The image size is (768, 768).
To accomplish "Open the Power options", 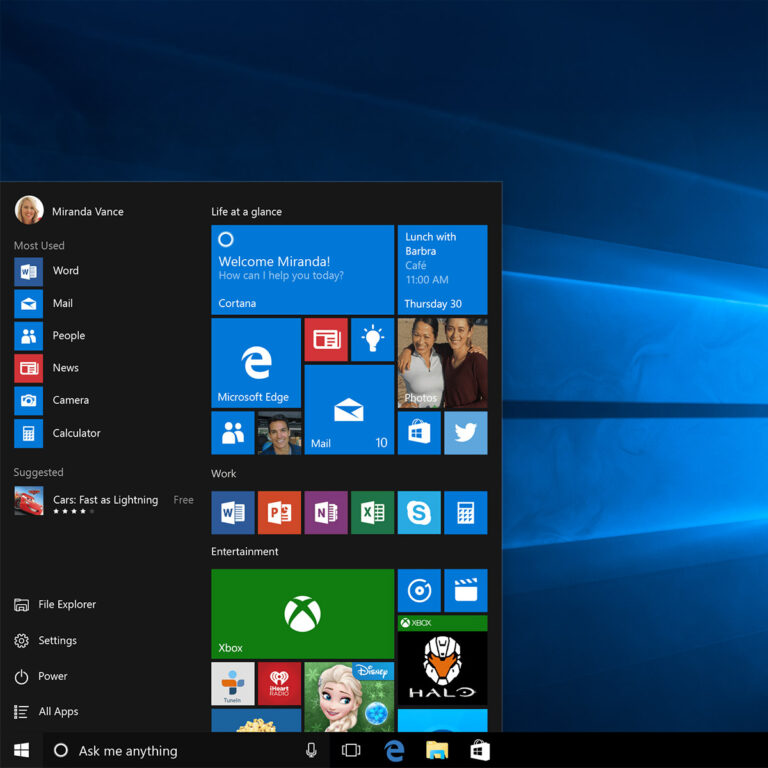I will click(41, 676).
